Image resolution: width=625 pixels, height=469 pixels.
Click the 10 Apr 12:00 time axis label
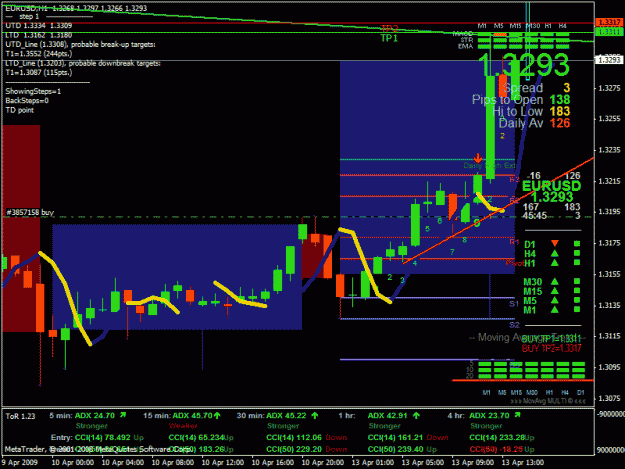tap(222, 463)
